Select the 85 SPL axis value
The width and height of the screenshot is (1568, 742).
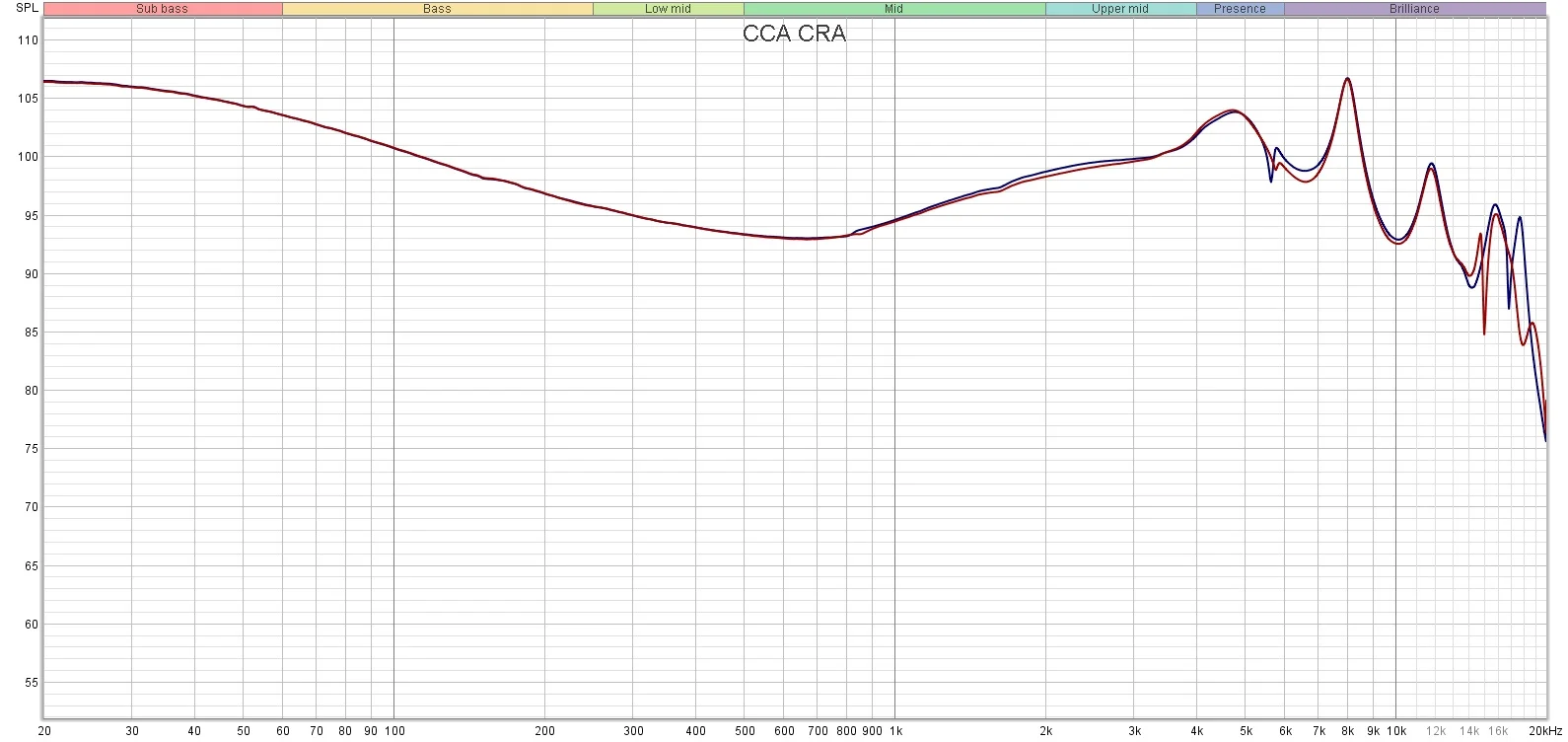click(31, 333)
